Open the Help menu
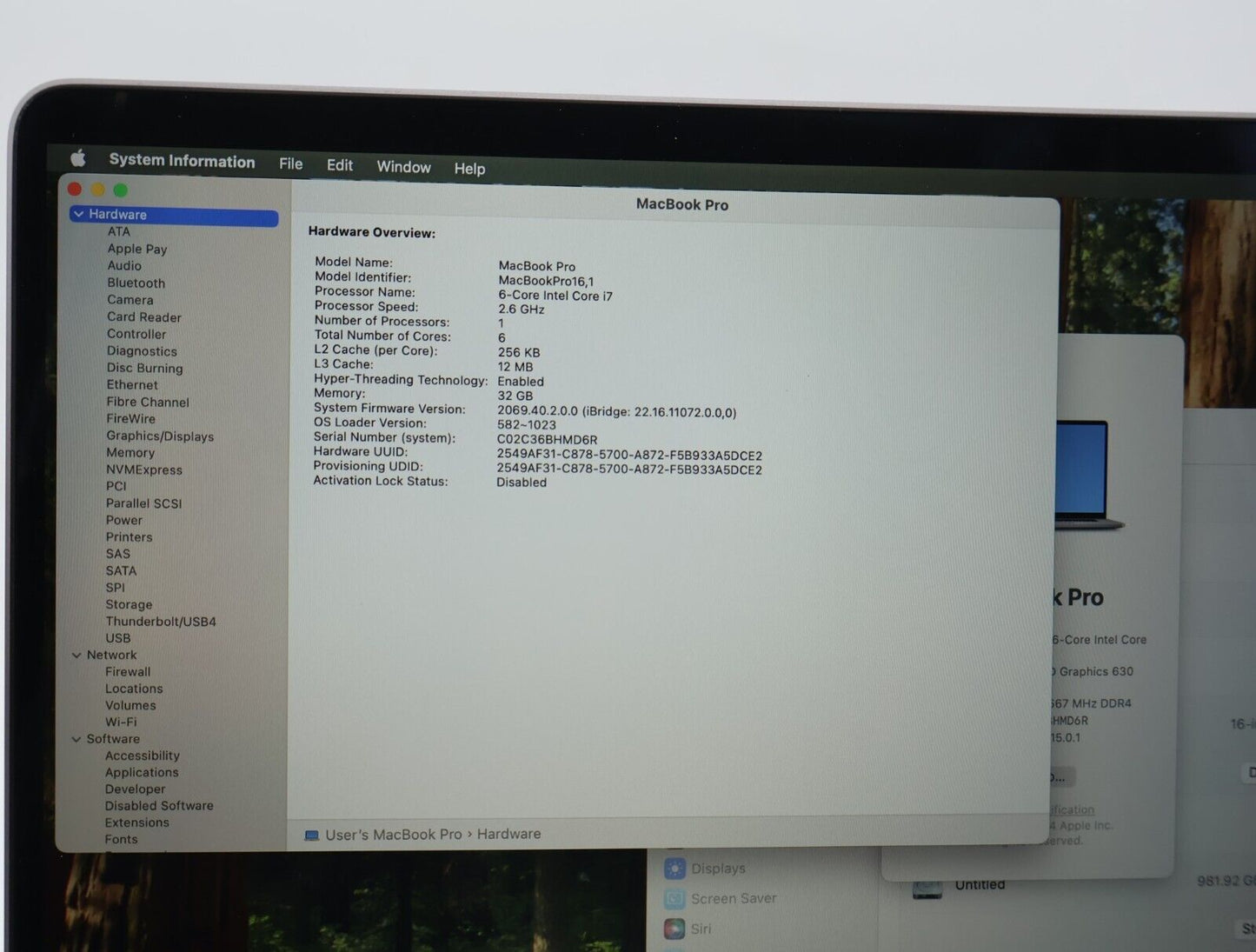 [469, 169]
